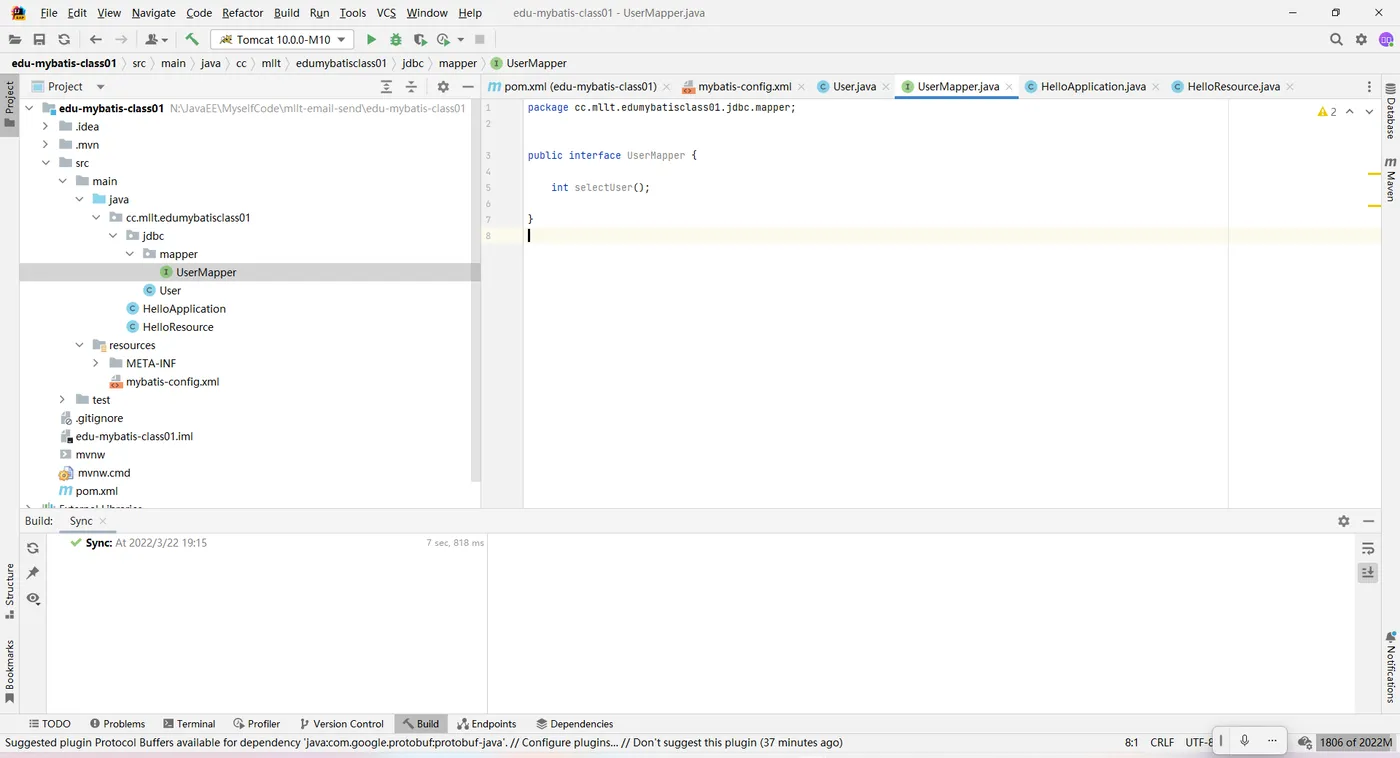The width and height of the screenshot is (1400, 758).
Task: Collapse all in Project panel
Action: click(411, 87)
